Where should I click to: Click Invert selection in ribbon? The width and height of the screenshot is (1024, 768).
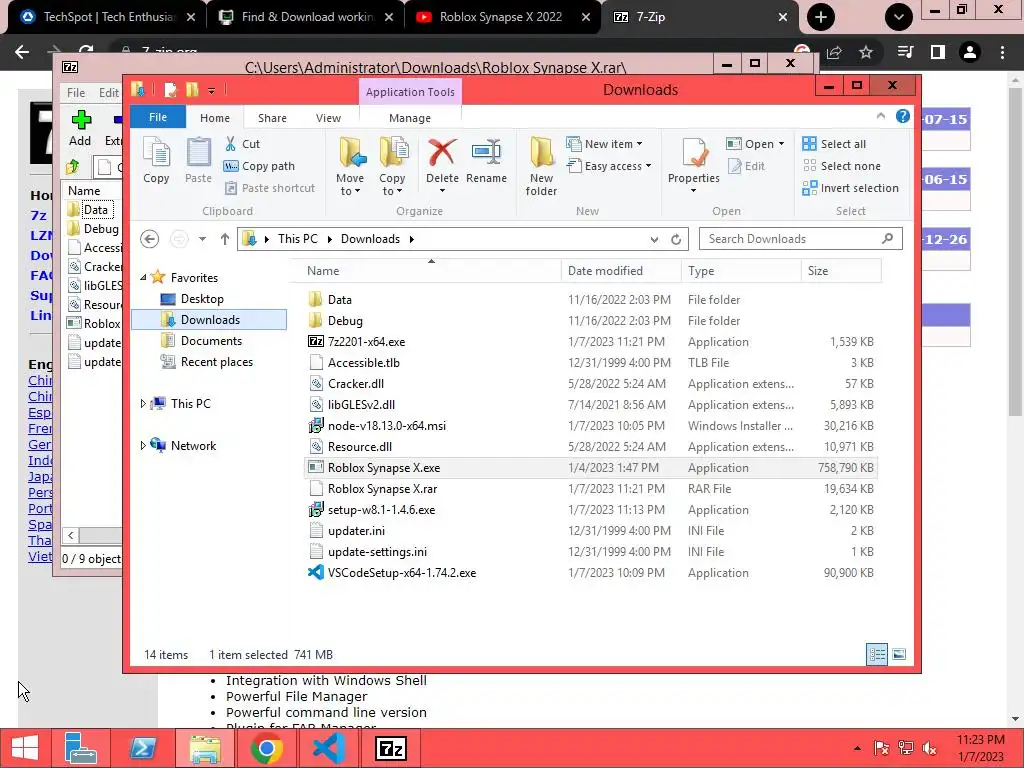[x=851, y=188]
